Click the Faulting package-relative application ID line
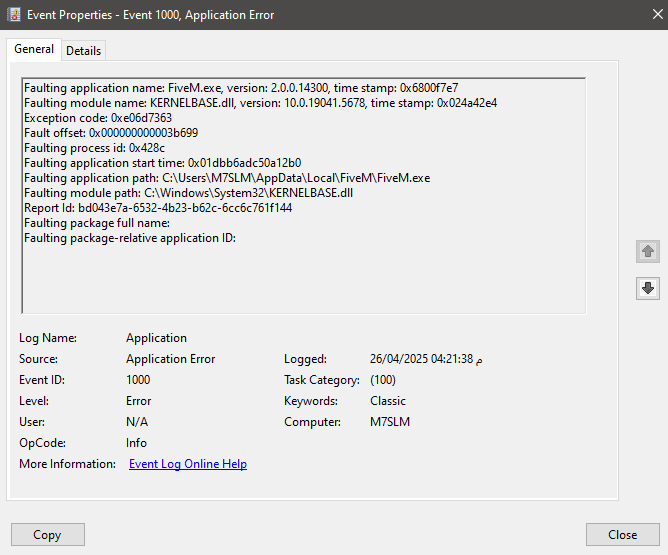Image resolution: width=668 pixels, height=555 pixels. point(130,238)
